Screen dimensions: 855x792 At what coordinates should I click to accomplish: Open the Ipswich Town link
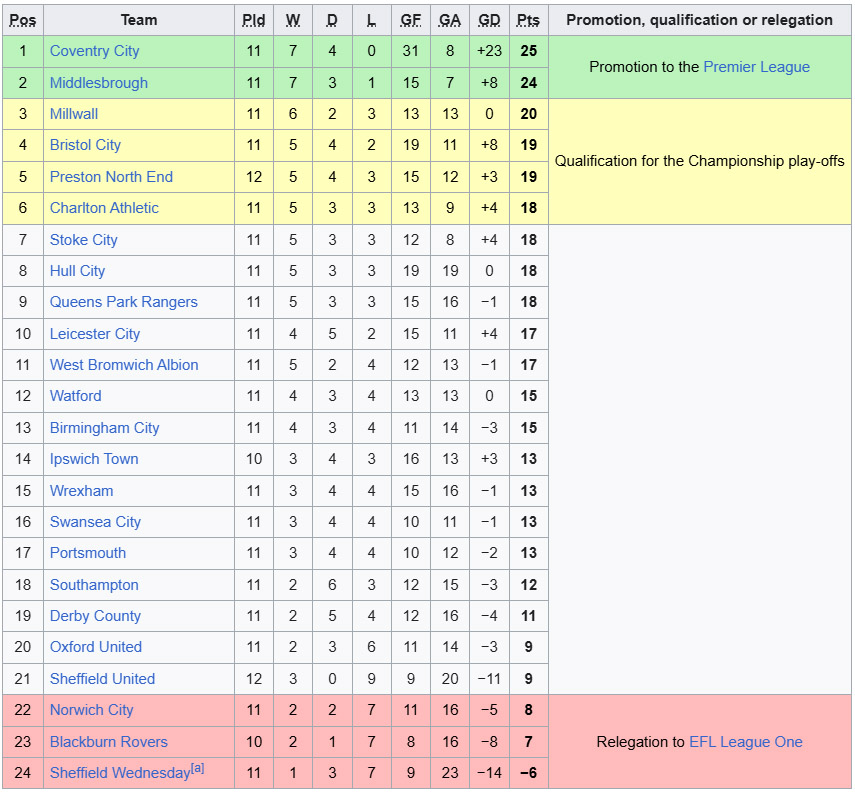click(x=94, y=459)
